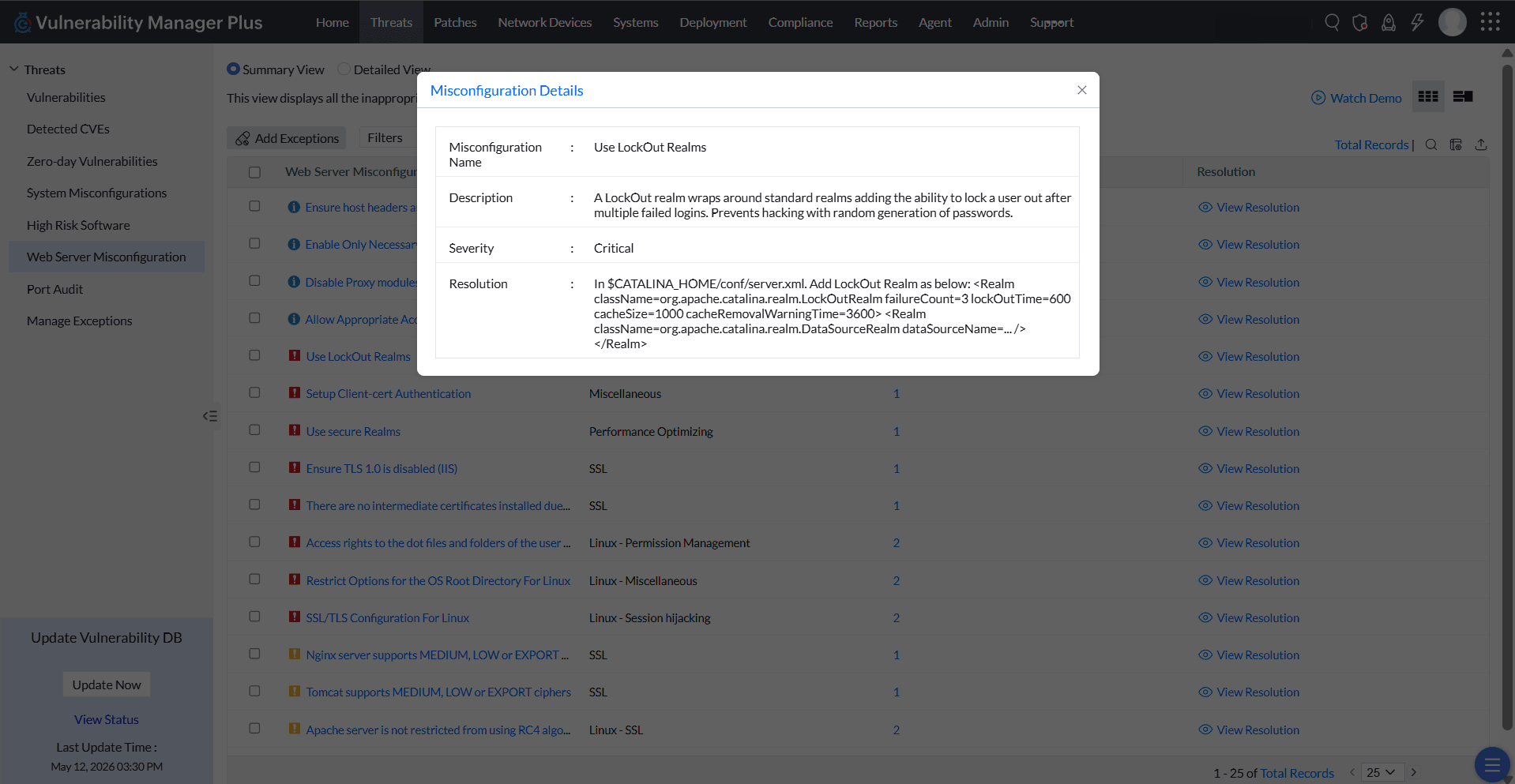Select the Detailed View radio button
This screenshot has width=1515, height=784.
344,69
